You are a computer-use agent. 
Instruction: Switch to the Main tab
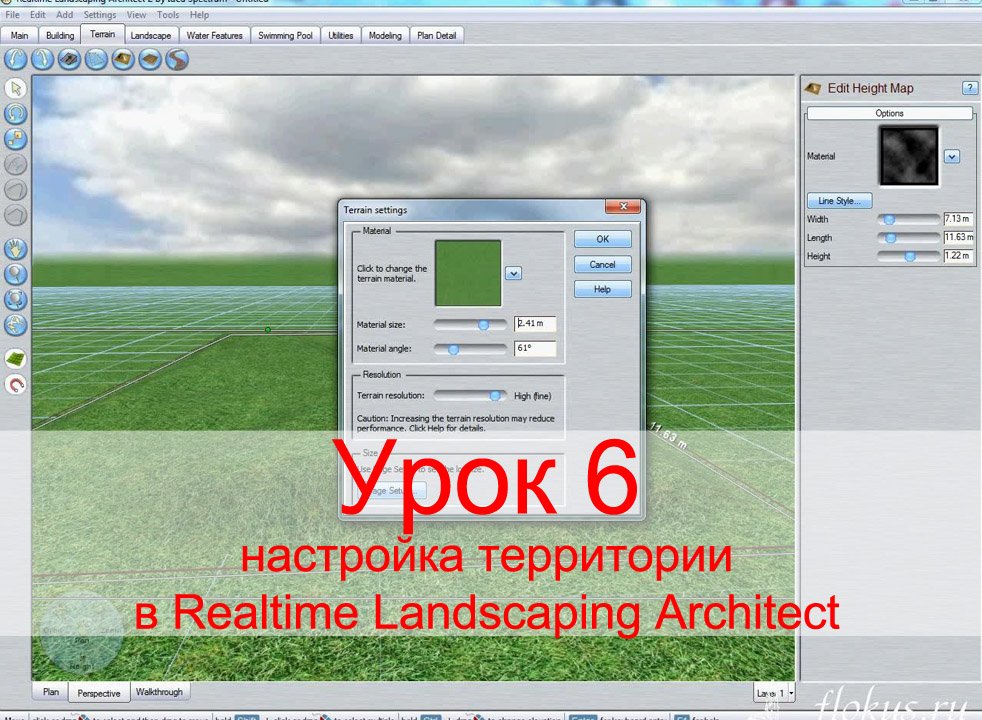(19, 36)
